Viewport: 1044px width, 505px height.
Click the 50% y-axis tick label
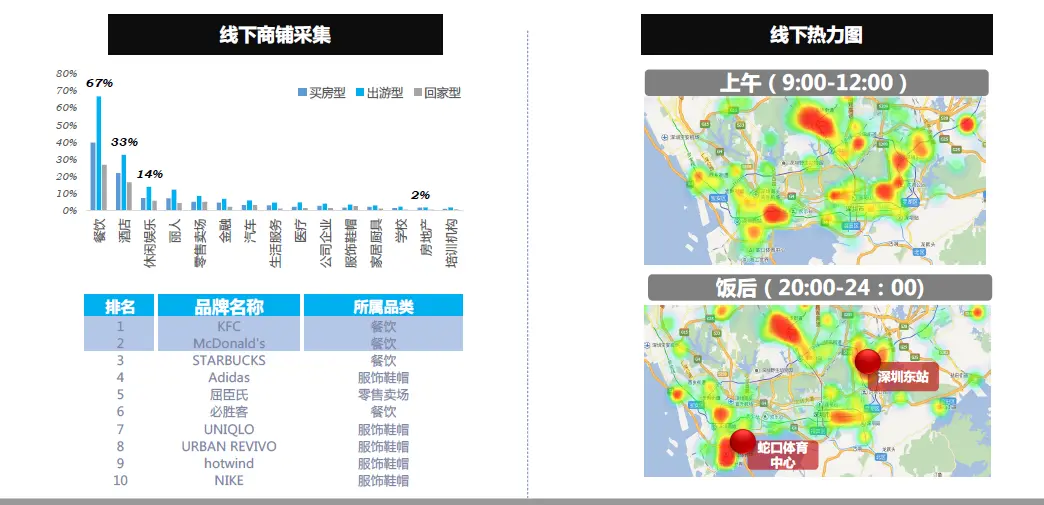click(x=67, y=125)
